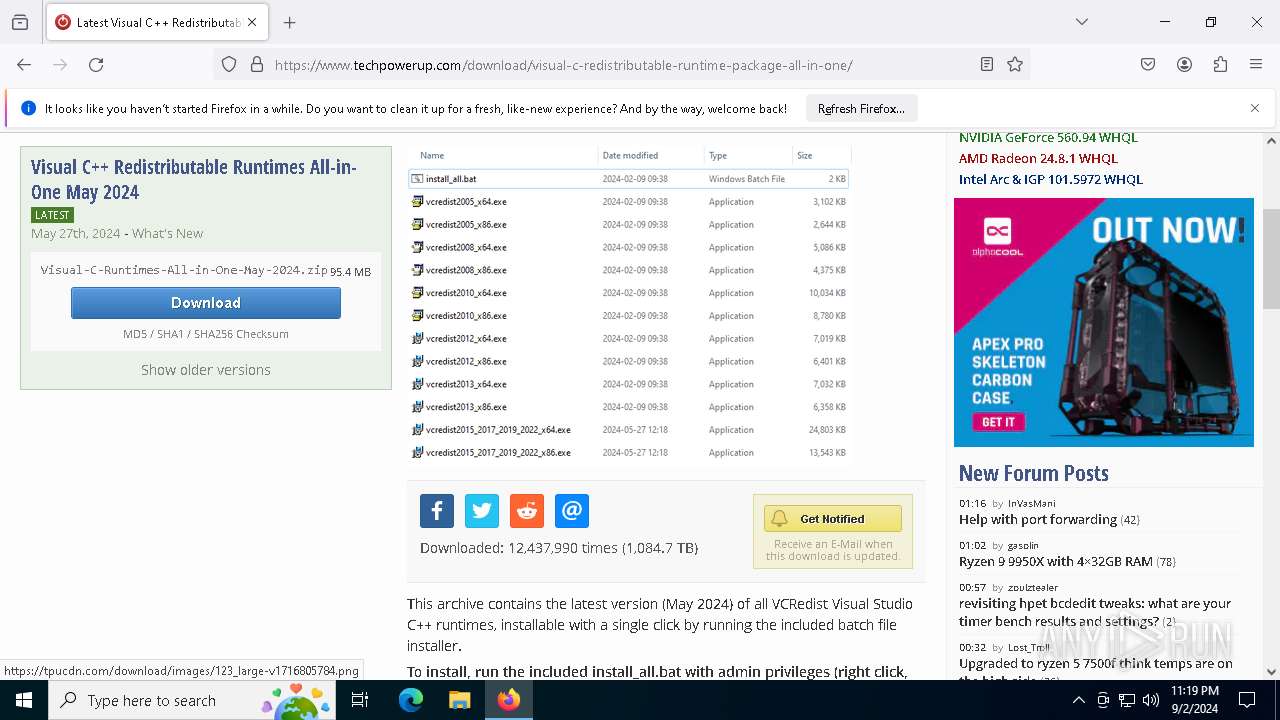Share on Facebook
1280x720 pixels.
[437, 511]
